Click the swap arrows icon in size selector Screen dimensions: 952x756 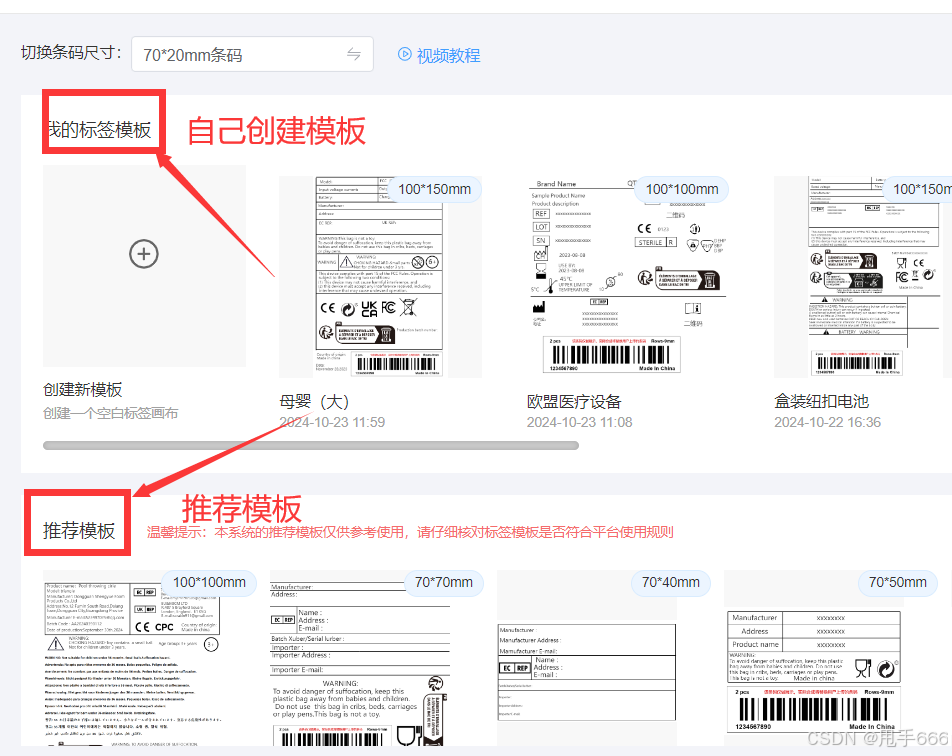pos(353,55)
